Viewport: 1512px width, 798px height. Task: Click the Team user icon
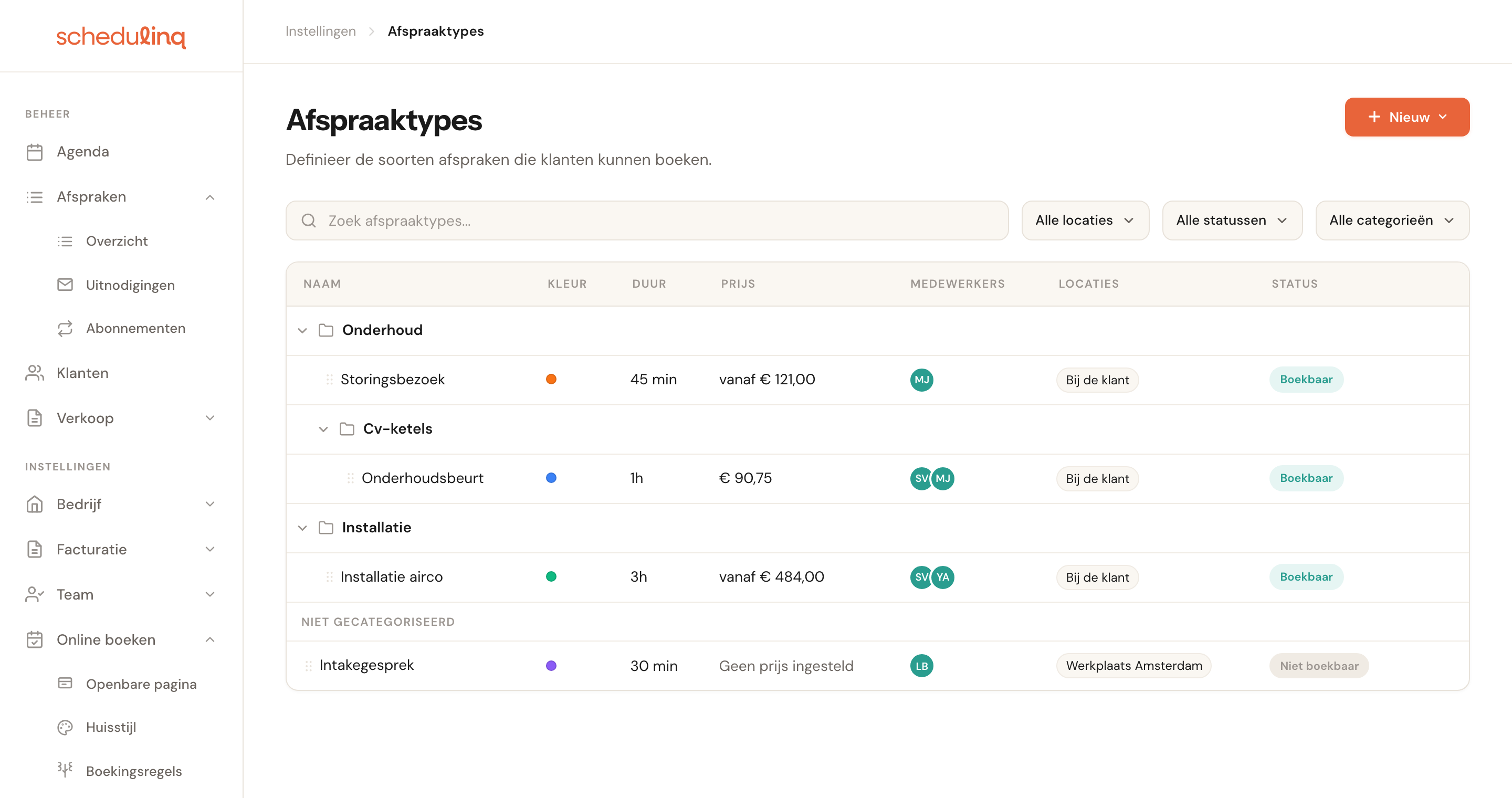(35, 594)
